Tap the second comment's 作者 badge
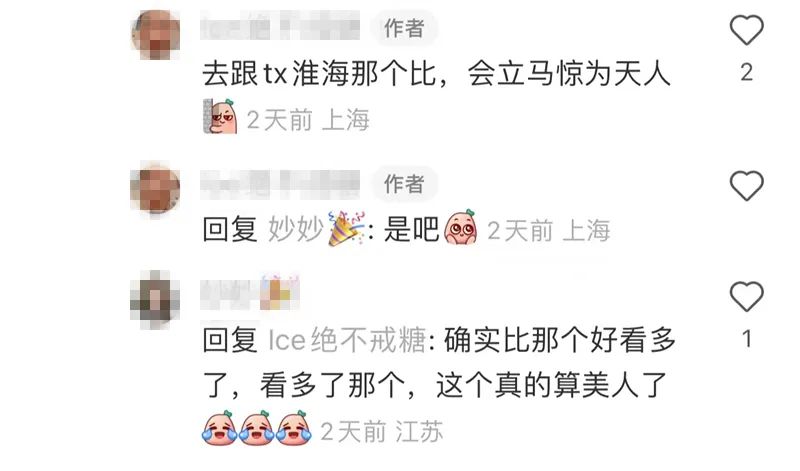The height and width of the screenshot is (471, 800). 404,184
